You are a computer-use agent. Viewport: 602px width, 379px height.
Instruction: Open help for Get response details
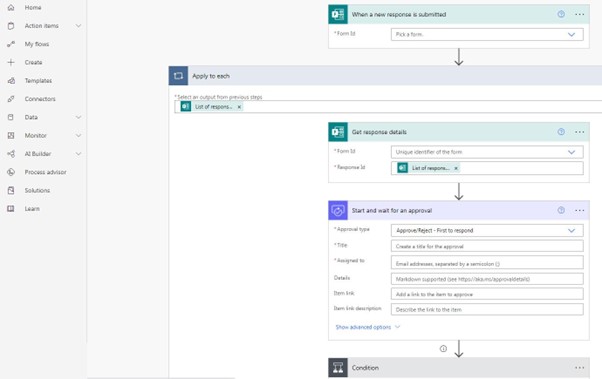[561, 132]
